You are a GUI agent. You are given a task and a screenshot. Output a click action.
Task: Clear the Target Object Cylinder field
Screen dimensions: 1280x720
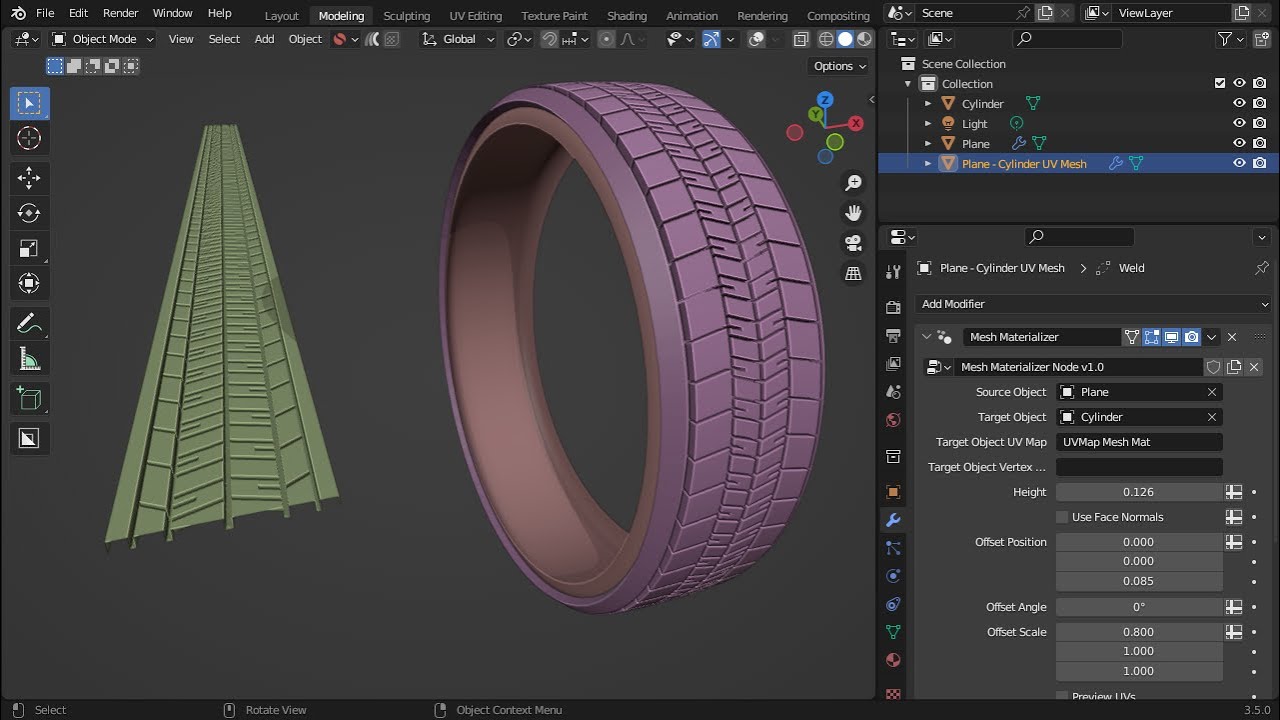[1212, 417]
